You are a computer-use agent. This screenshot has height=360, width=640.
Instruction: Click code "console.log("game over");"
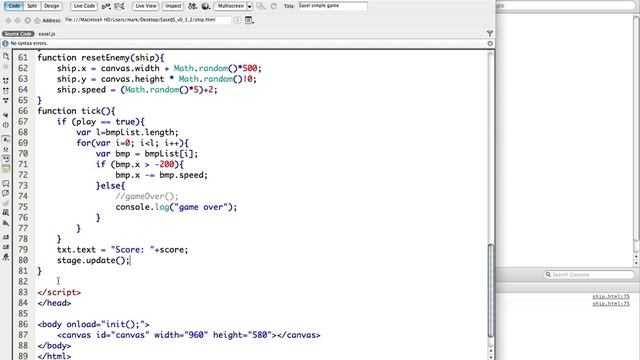(176, 207)
